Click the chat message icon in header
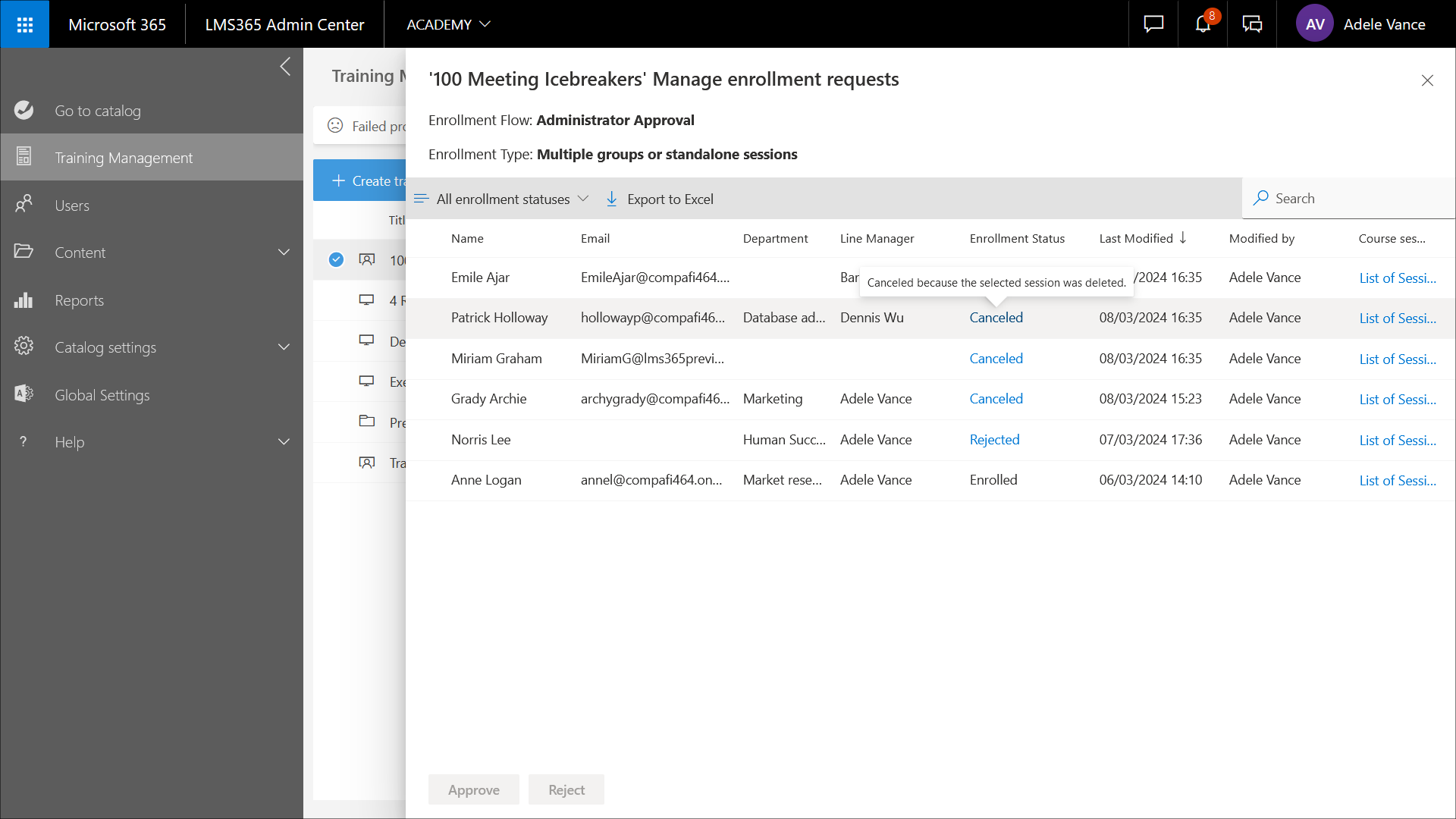This screenshot has width=1456, height=819. point(1153,24)
